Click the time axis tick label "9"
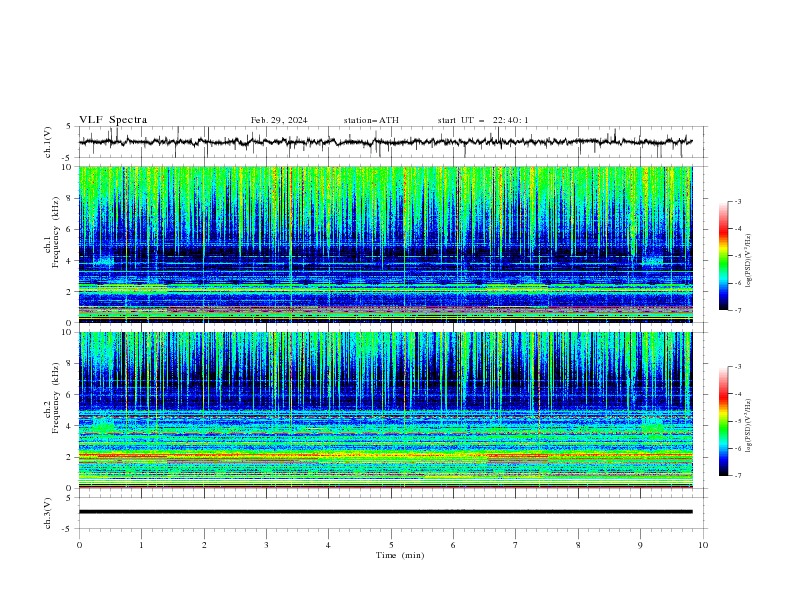 coord(640,545)
